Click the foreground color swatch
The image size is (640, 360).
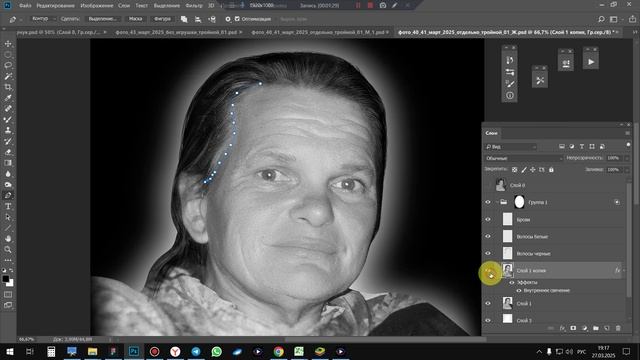pyautogui.click(x=5, y=279)
